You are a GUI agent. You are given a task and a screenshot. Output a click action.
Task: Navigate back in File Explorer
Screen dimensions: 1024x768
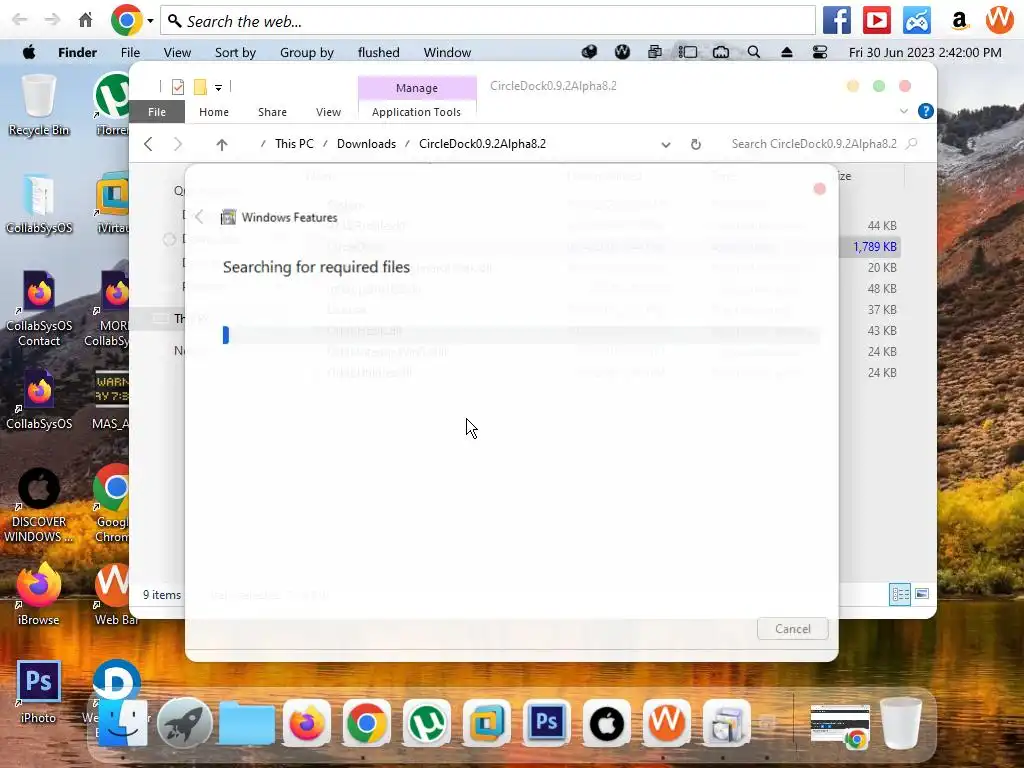[x=148, y=144]
